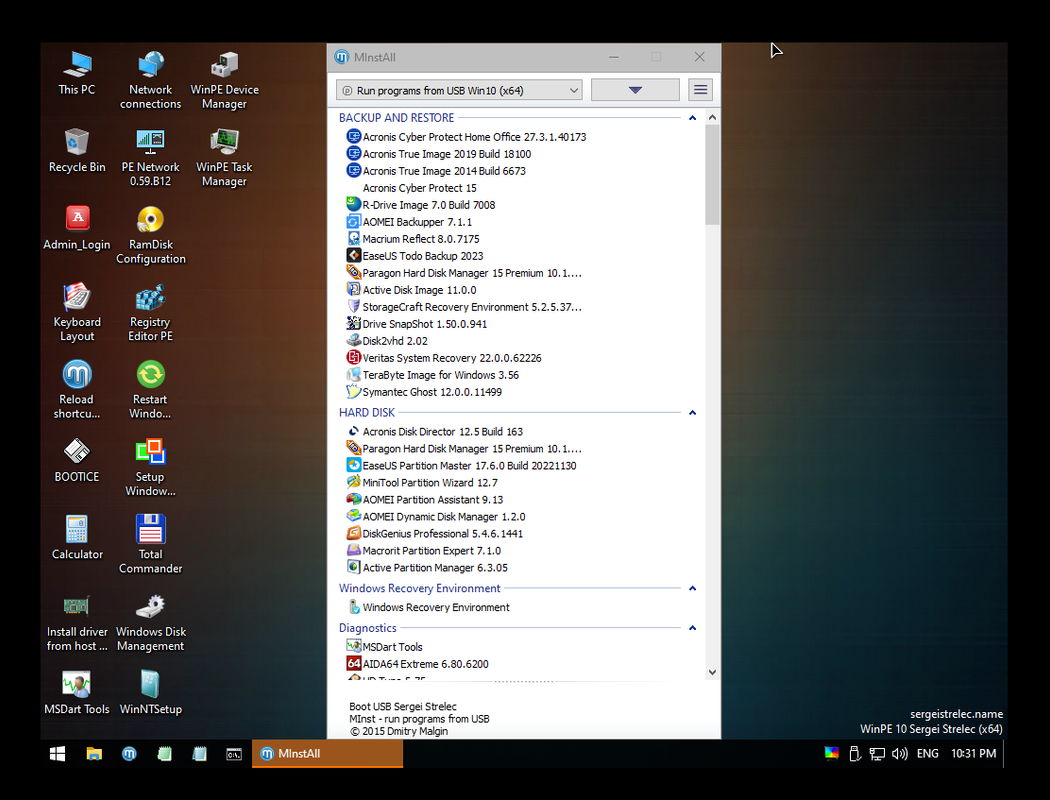Click Symantec Ghost program icon
Viewport: 1050px width, 800px height.
click(354, 392)
